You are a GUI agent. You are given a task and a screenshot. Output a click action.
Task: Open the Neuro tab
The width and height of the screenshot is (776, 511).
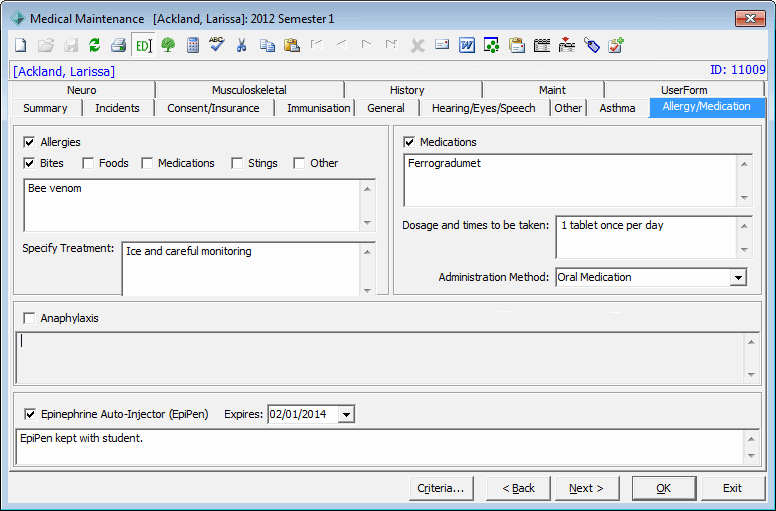[x=82, y=90]
